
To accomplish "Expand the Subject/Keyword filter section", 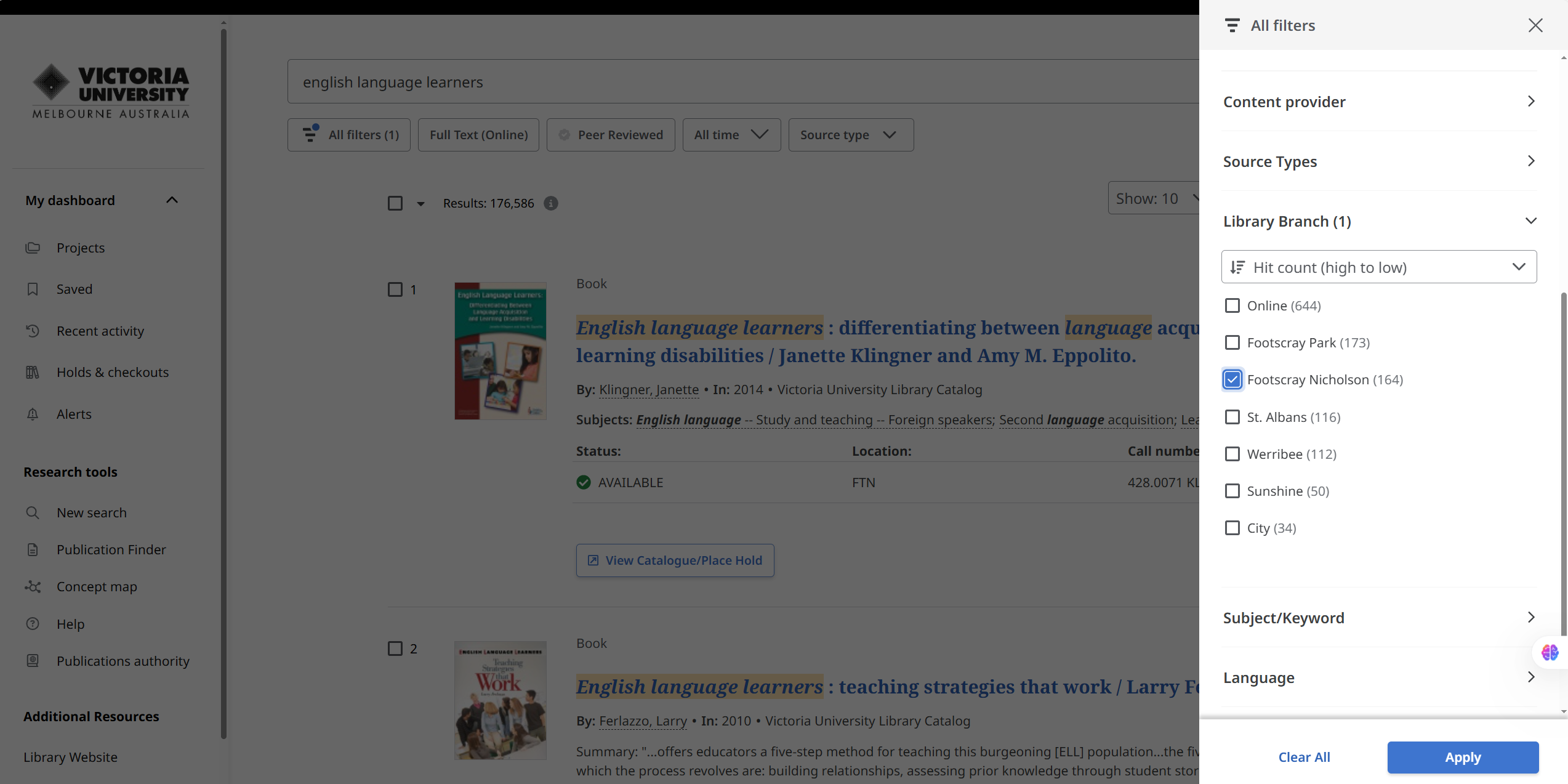I will 1378,618.
